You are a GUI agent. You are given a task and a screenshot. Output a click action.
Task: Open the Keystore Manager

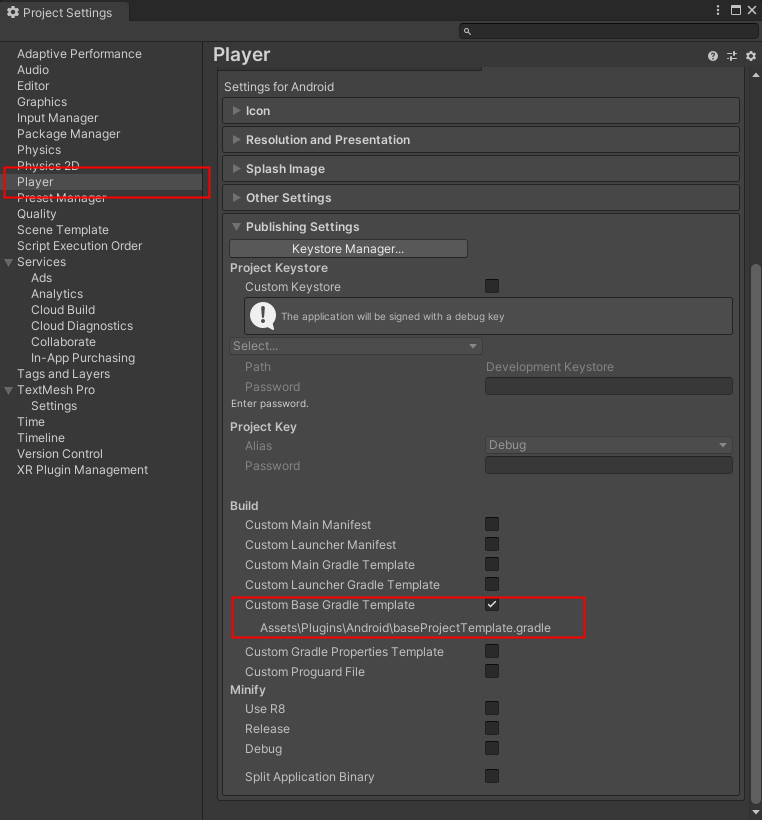click(348, 248)
